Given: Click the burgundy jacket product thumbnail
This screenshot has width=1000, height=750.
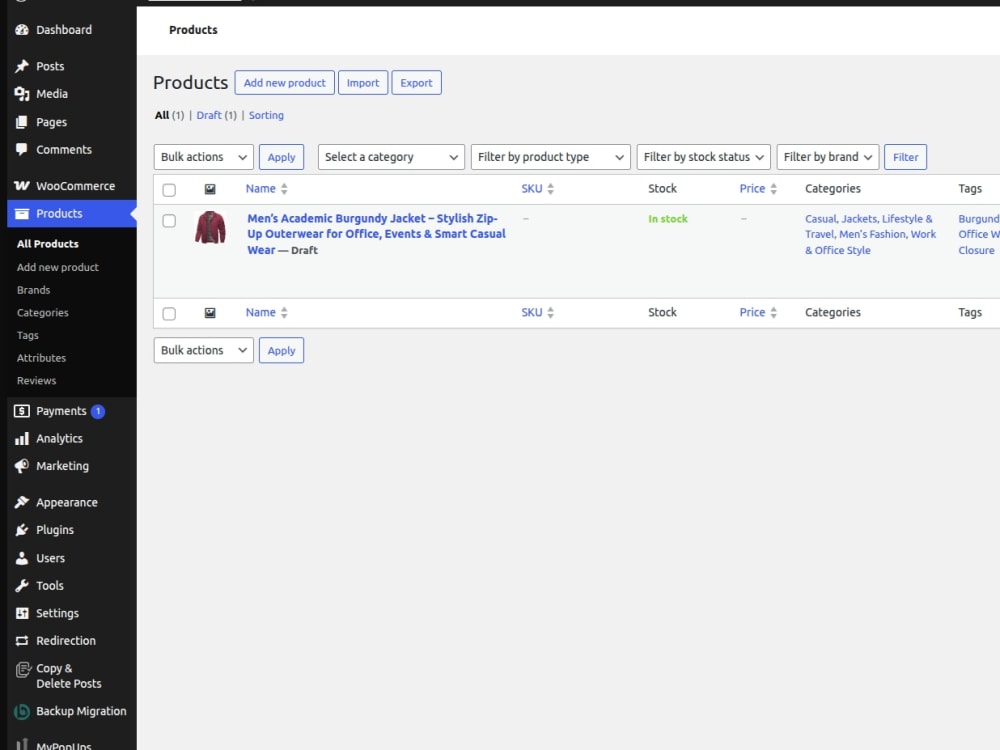Looking at the screenshot, I should [x=210, y=227].
